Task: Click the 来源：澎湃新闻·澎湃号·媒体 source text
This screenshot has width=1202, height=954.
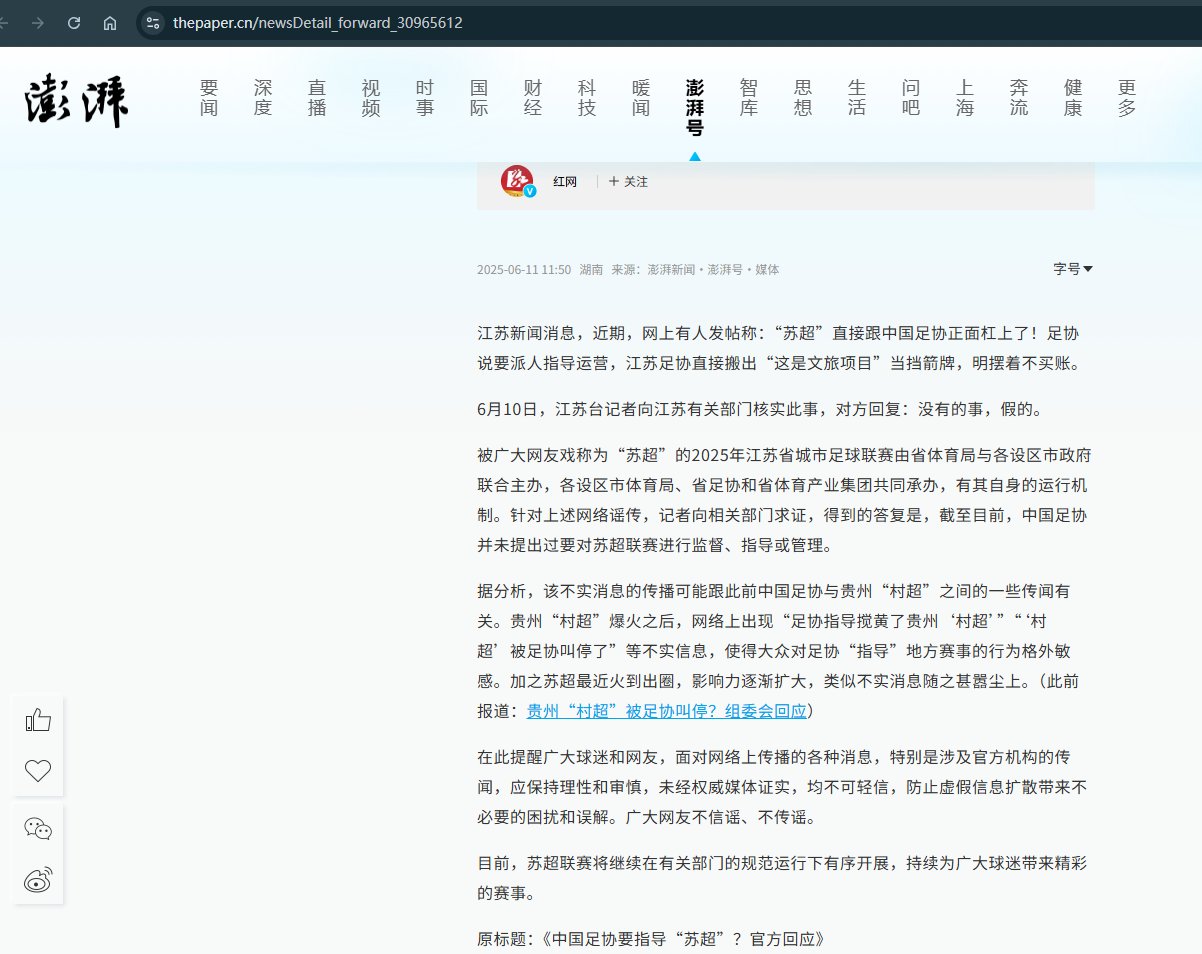Action: 696,270
